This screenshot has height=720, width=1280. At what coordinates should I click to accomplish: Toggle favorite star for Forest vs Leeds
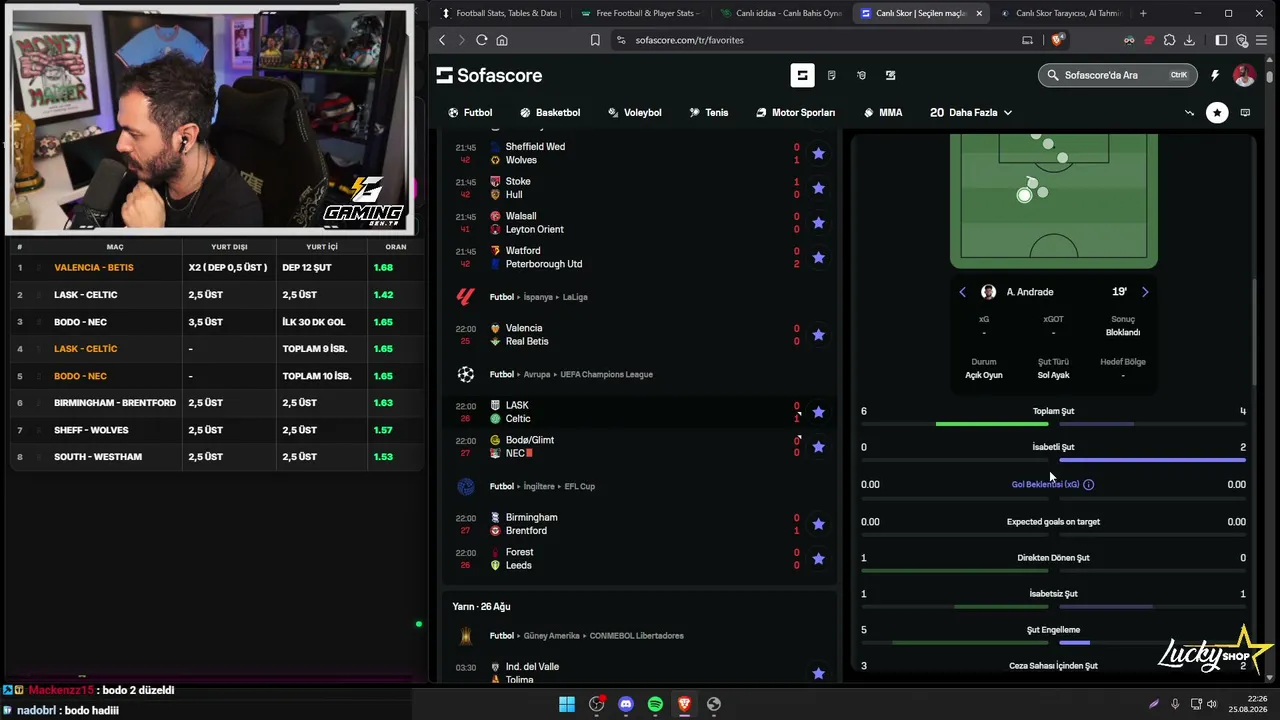[x=819, y=559]
